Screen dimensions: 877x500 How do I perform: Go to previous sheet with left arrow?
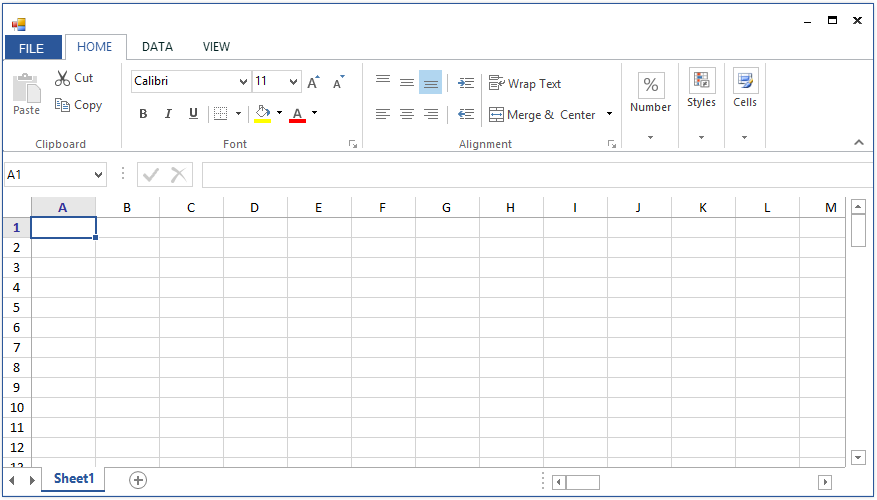(x=12, y=480)
